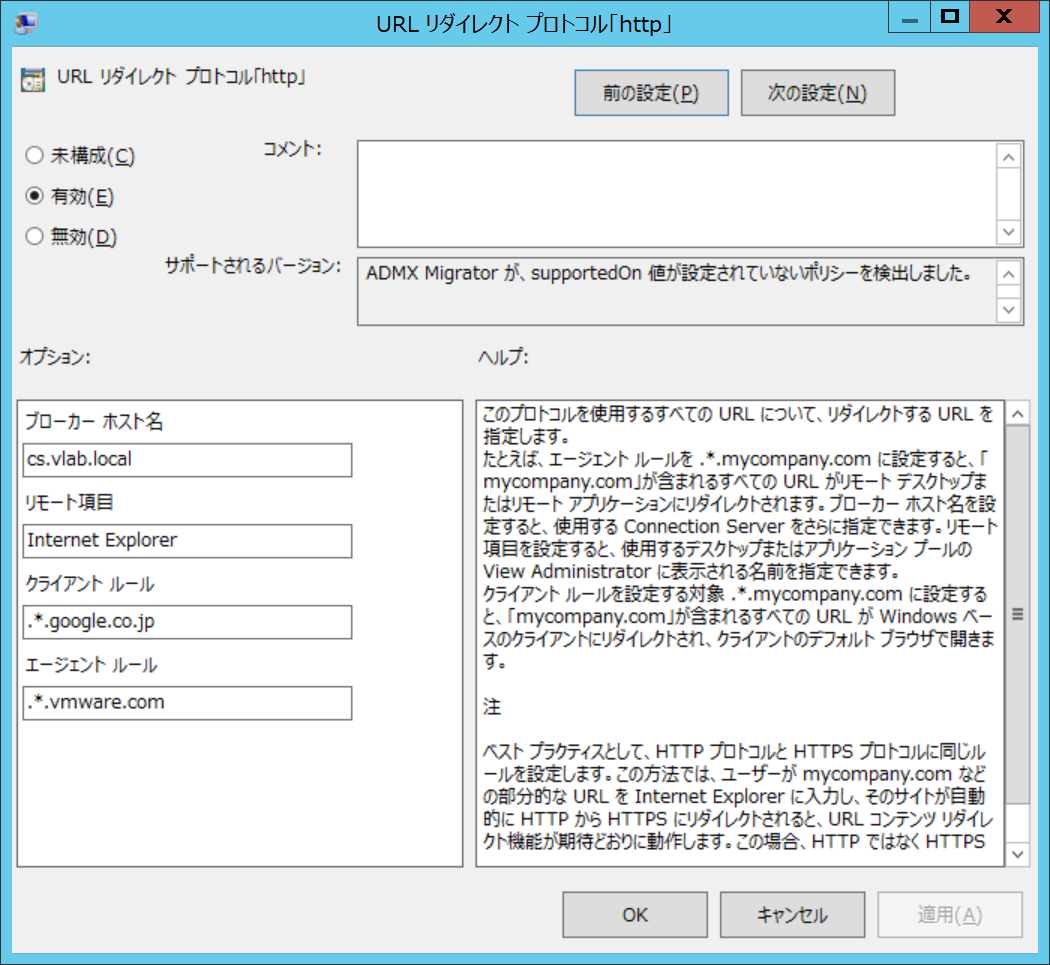Minimize the URL リダイレクト dialog window

point(909,18)
